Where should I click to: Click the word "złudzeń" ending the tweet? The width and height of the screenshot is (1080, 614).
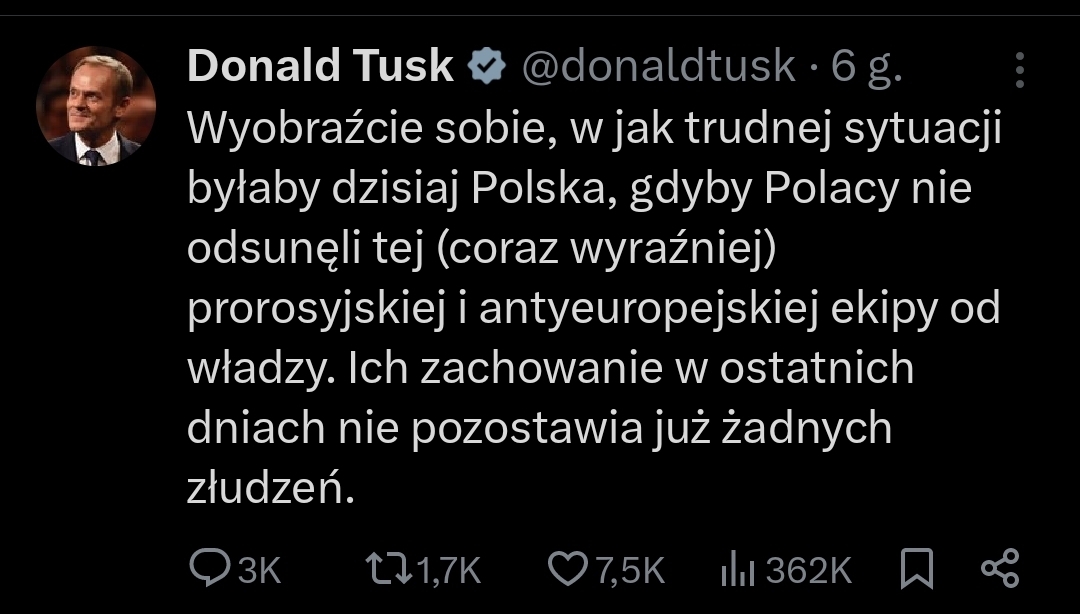(x=270, y=489)
